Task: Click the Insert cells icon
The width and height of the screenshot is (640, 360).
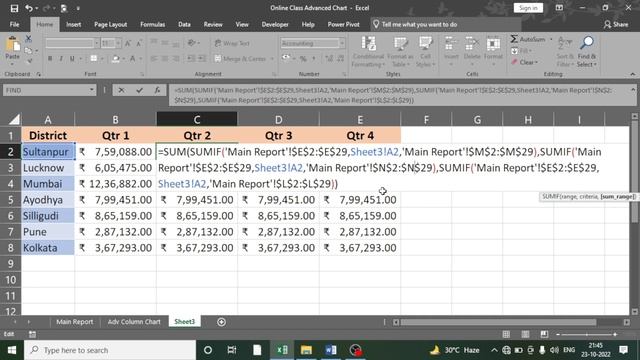Action: (451, 44)
